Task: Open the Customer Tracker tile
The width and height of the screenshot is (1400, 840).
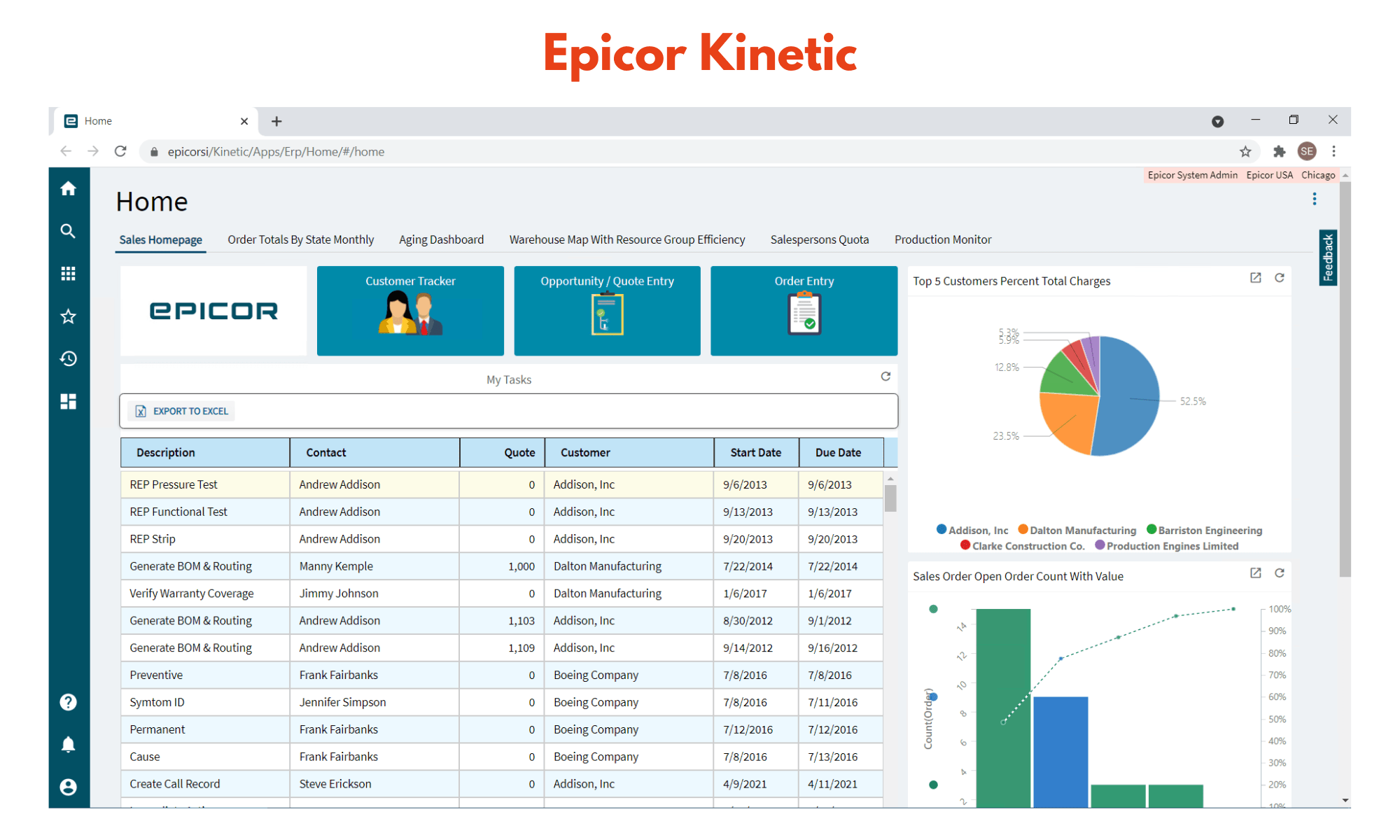Action: [x=410, y=311]
